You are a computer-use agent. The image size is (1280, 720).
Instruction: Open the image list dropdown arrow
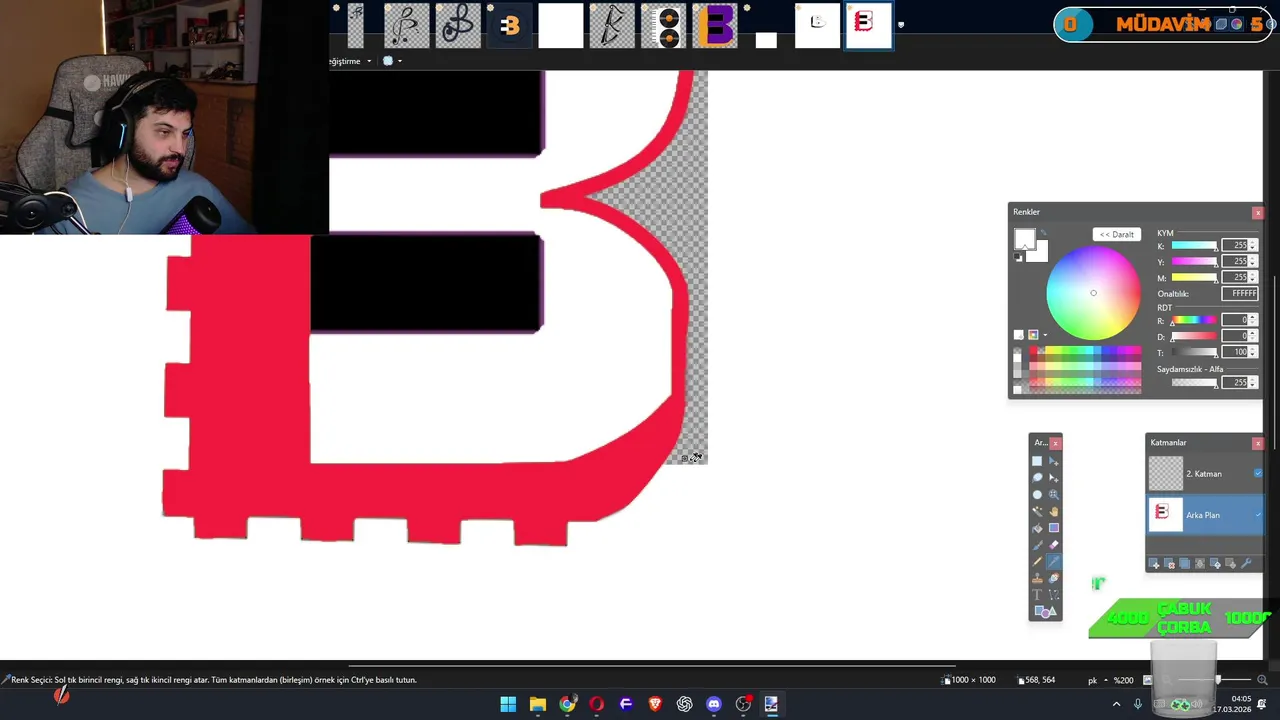coord(901,25)
